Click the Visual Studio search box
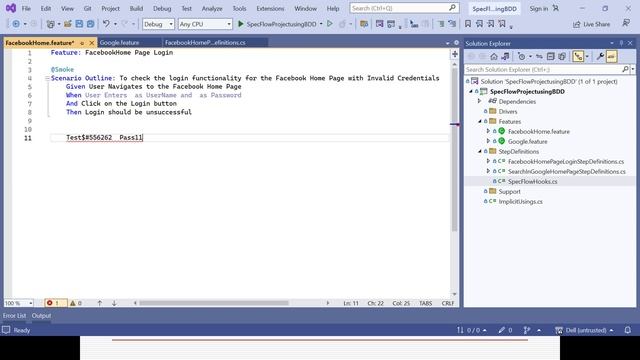The height and width of the screenshot is (360, 640). (x=404, y=8)
